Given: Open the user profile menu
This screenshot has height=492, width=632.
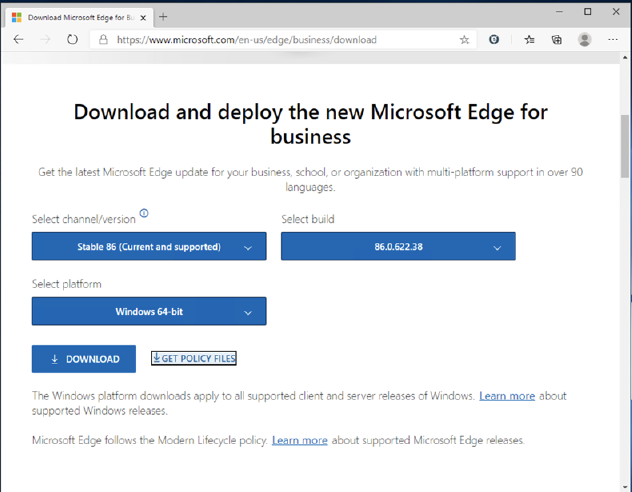Looking at the screenshot, I should 584,39.
